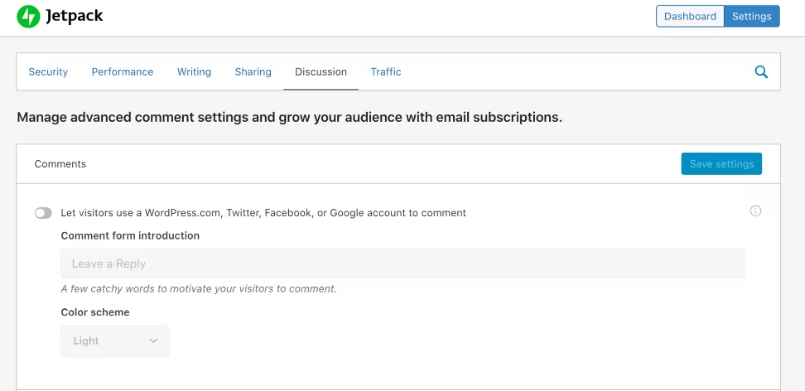
Task: Select the Discussion tab
Action: (x=321, y=72)
